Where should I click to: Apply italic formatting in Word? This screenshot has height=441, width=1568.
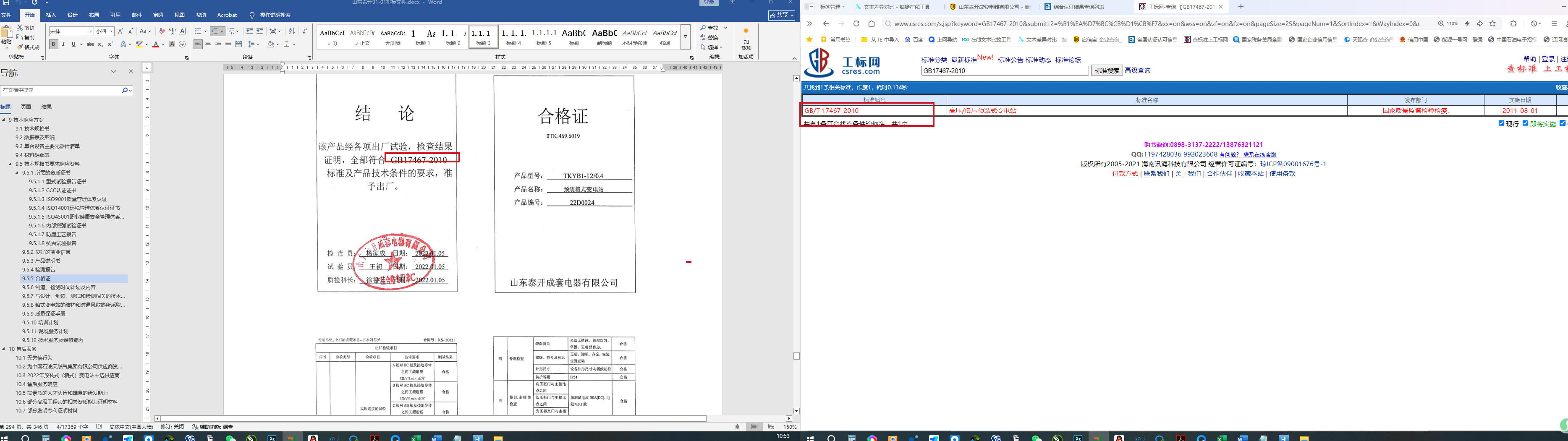[x=63, y=44]
